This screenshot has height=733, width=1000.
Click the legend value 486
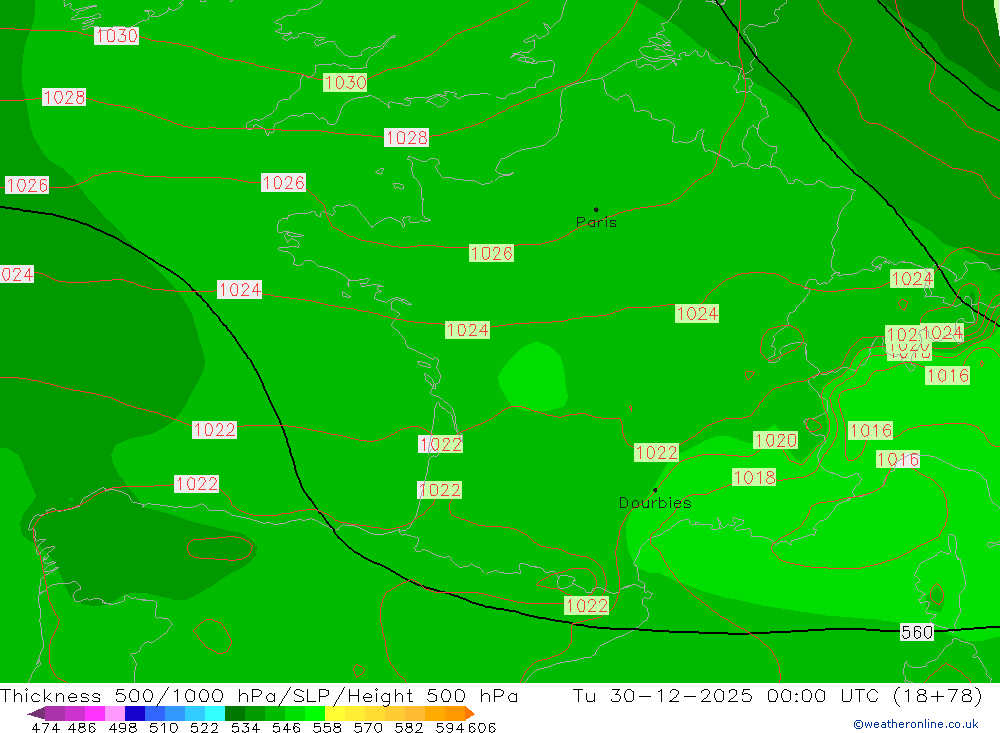[x=82, y=727]
